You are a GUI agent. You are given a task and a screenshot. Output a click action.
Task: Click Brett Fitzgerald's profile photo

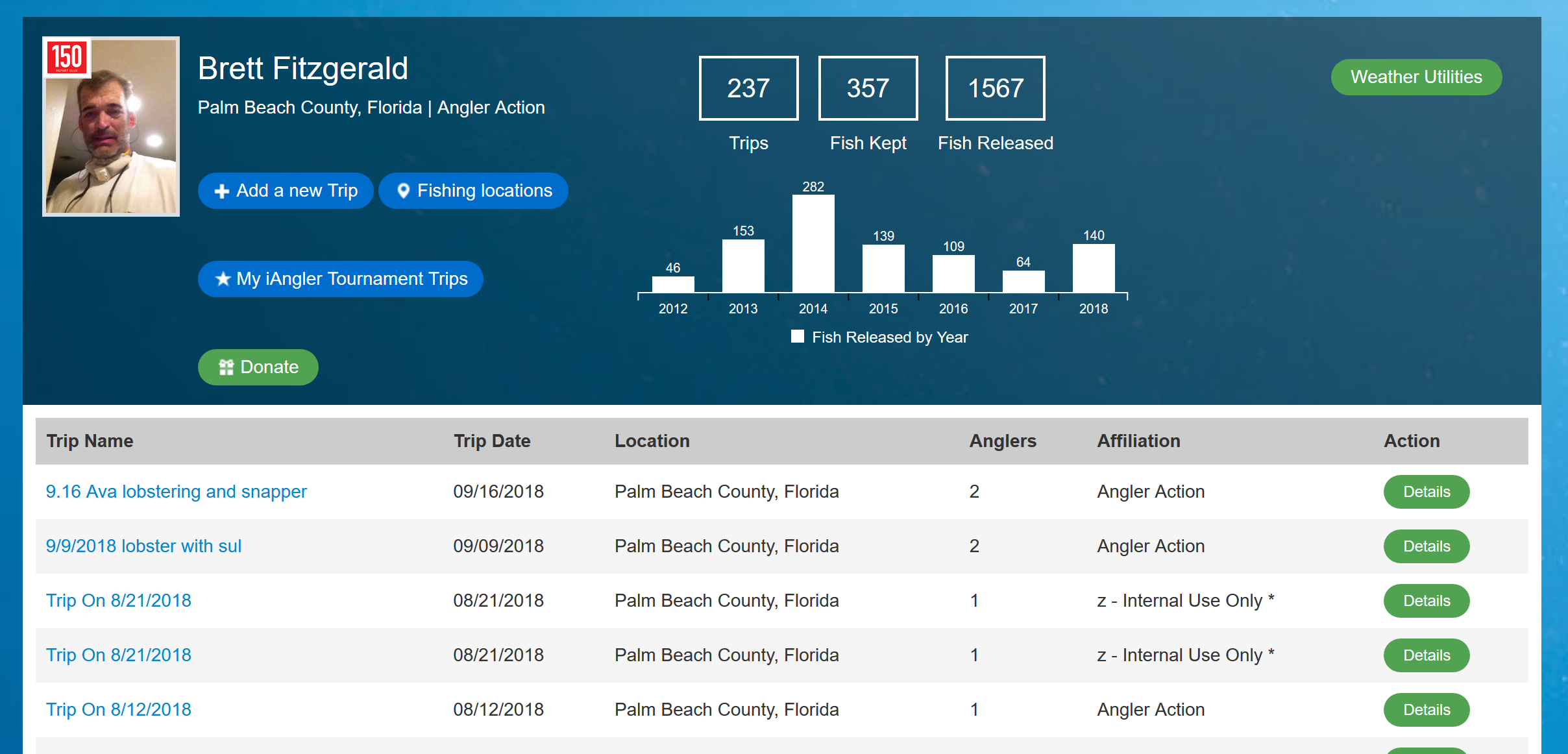tap(111, 127)
